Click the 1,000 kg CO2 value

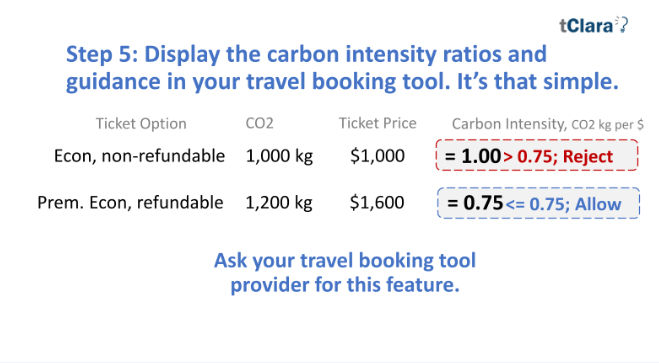(x=279, y=156)
